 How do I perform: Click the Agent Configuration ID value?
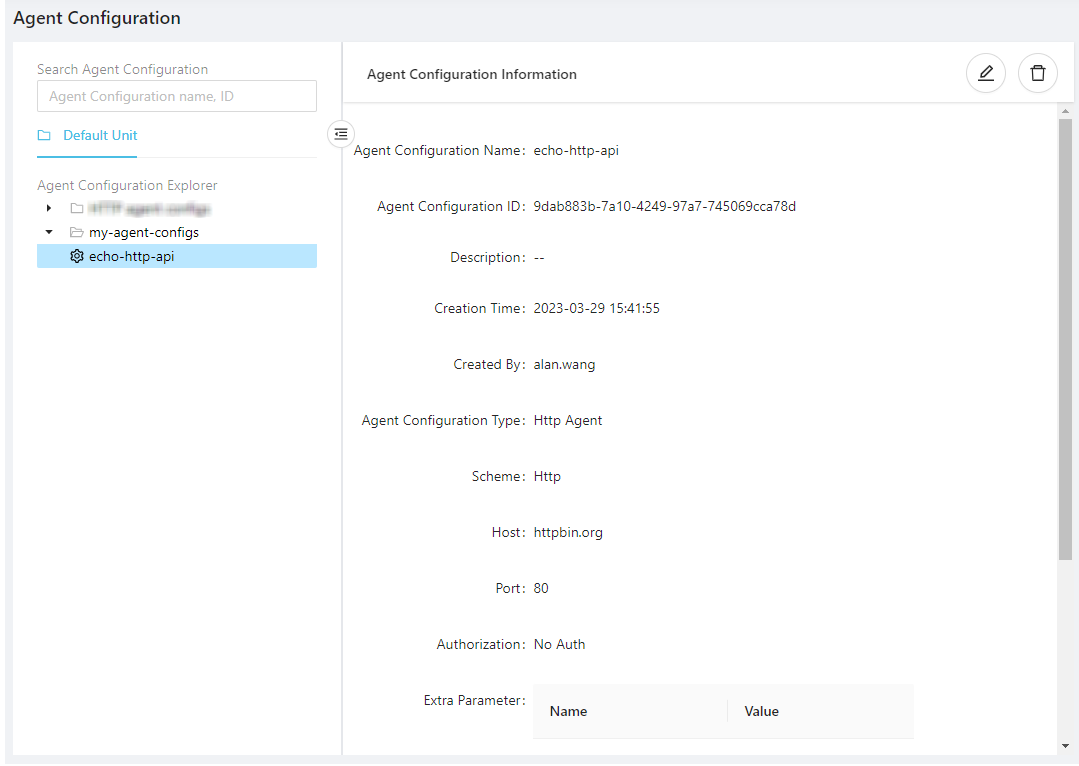[664, 207]
